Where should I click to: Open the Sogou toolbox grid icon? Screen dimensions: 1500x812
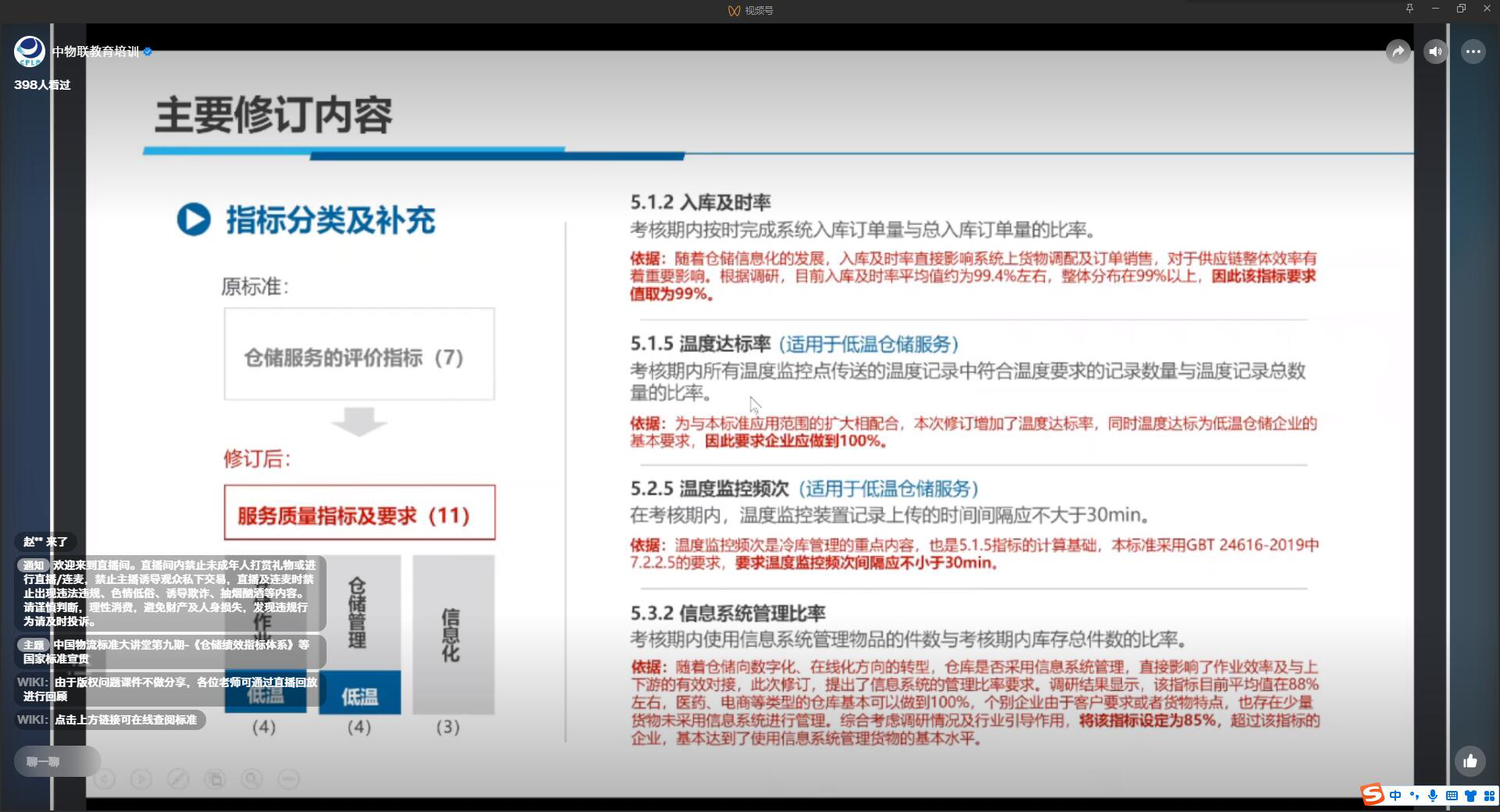tap(1489, 796)
